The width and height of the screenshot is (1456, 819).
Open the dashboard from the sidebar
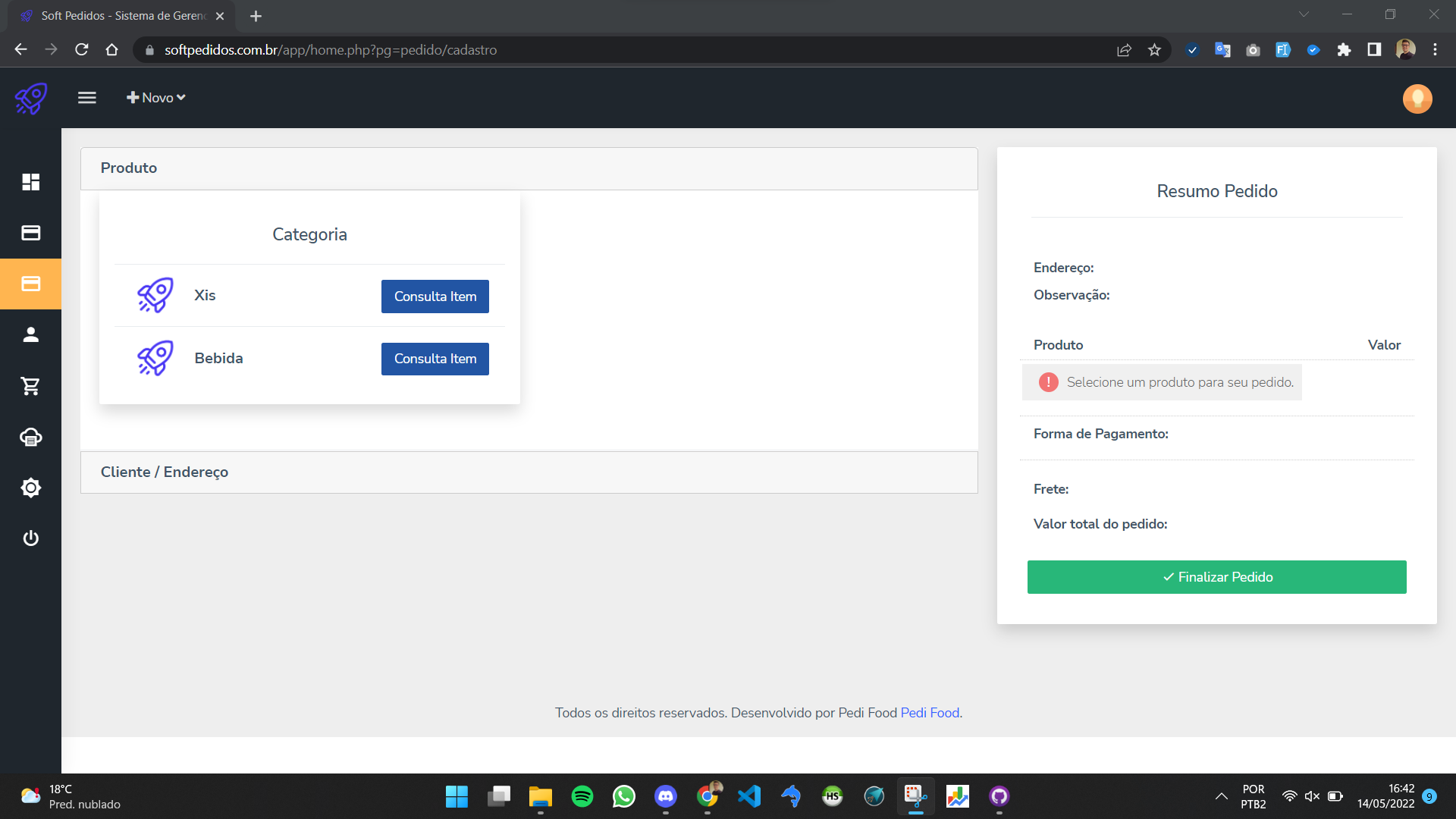[30, 182]
